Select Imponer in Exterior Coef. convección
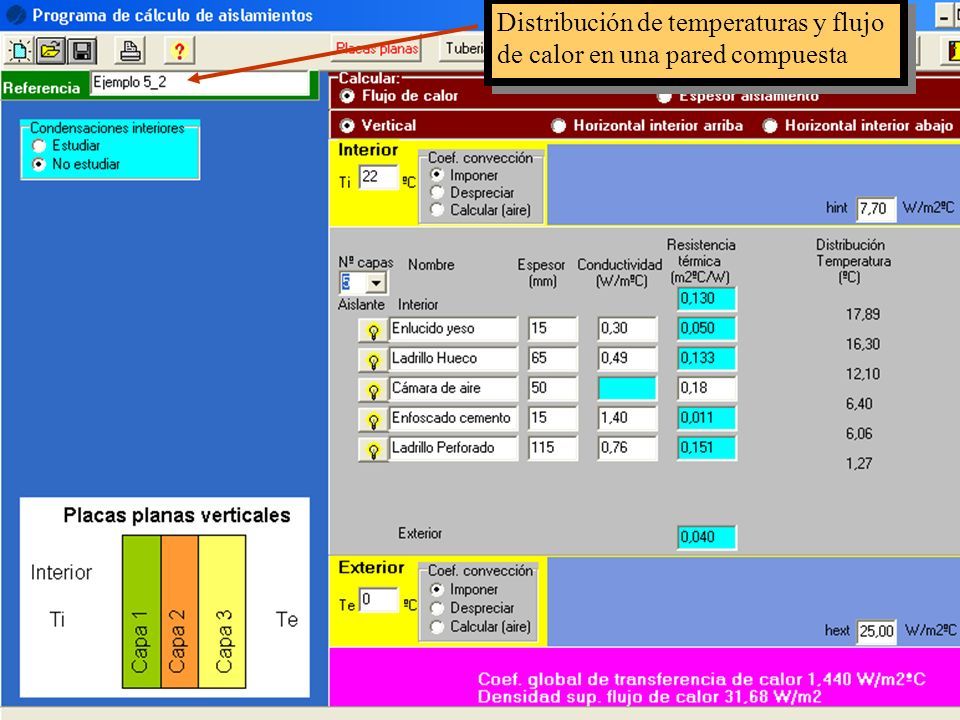The image size is (960, 720). [437, 589]
